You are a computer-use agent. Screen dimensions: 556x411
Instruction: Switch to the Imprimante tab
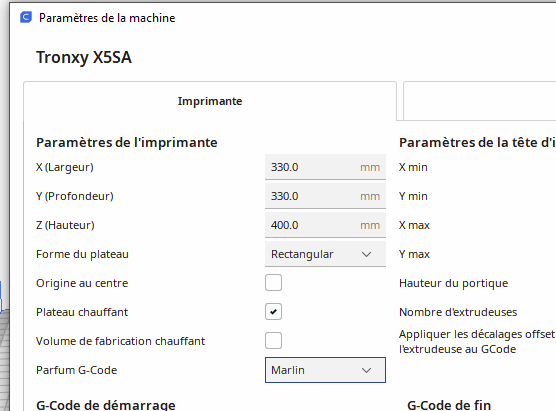(210, 101)
